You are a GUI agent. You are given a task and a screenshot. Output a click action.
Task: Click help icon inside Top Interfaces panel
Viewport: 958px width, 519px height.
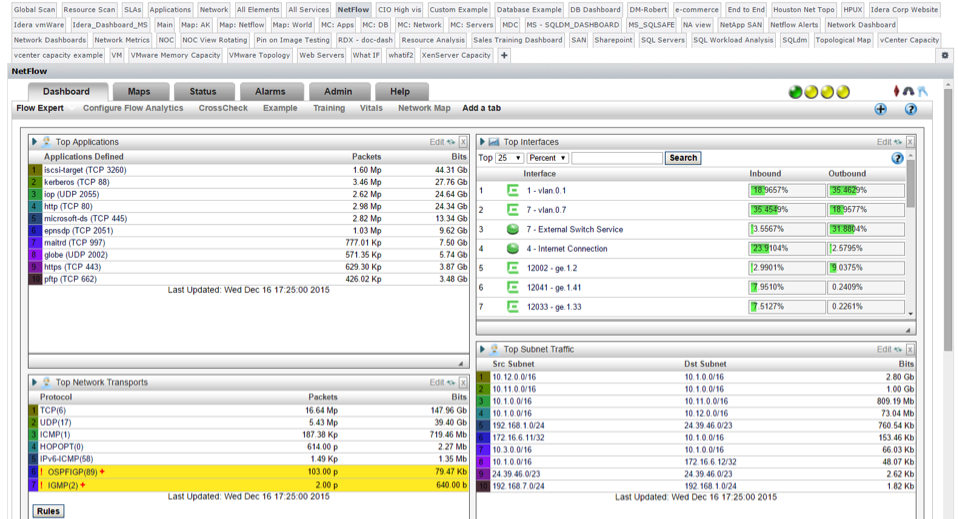tap(897, 158)
